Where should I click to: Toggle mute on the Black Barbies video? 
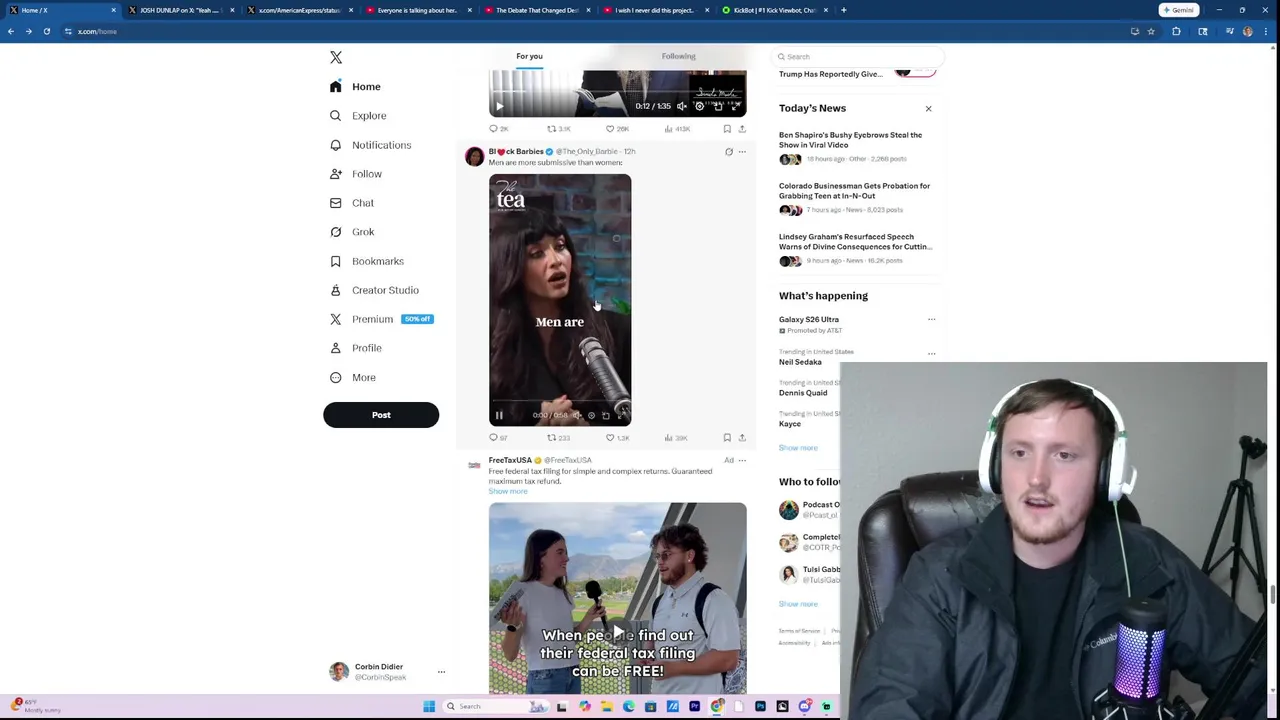pos(577,415)
